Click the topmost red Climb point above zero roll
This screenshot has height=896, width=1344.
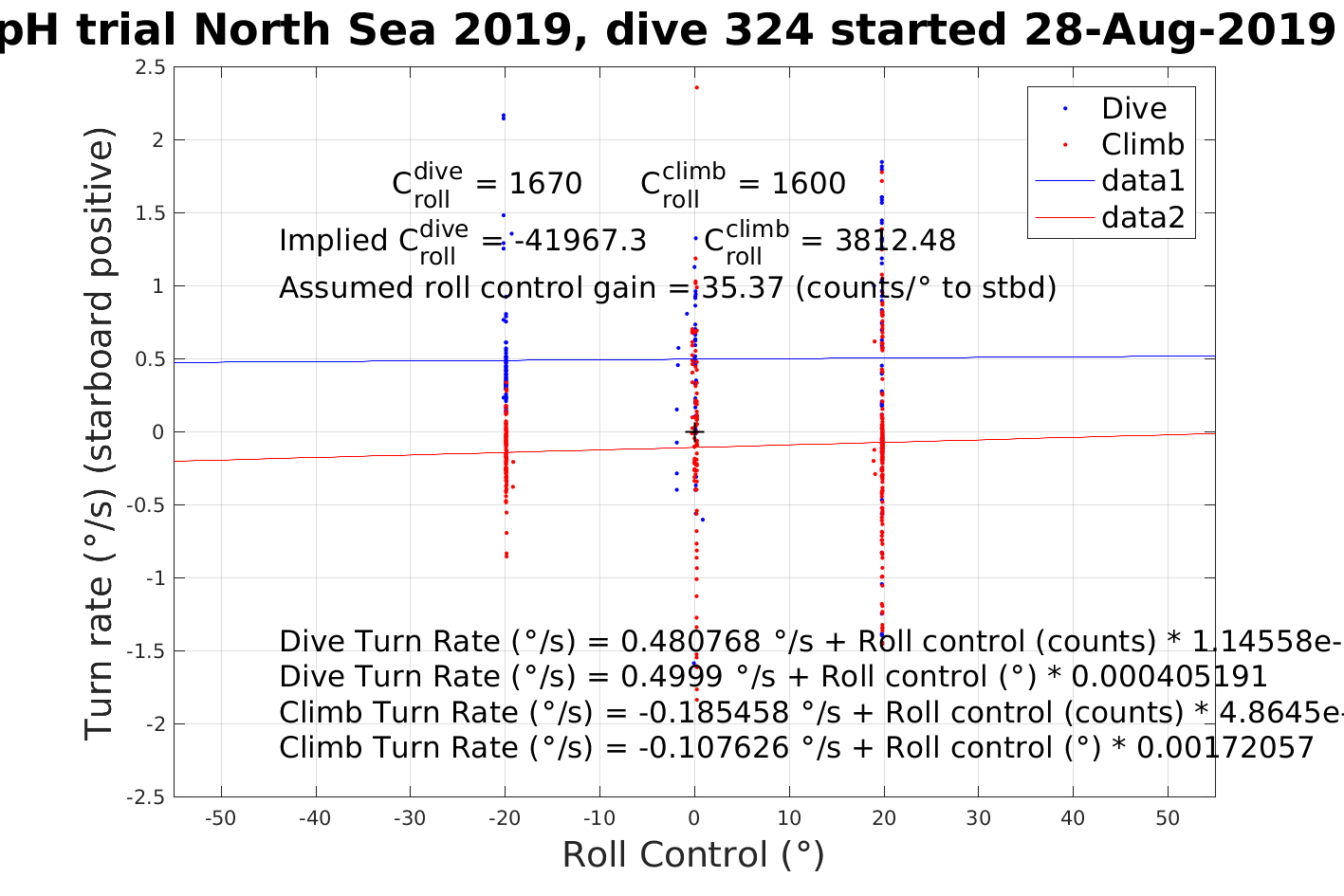pos(696,88)
